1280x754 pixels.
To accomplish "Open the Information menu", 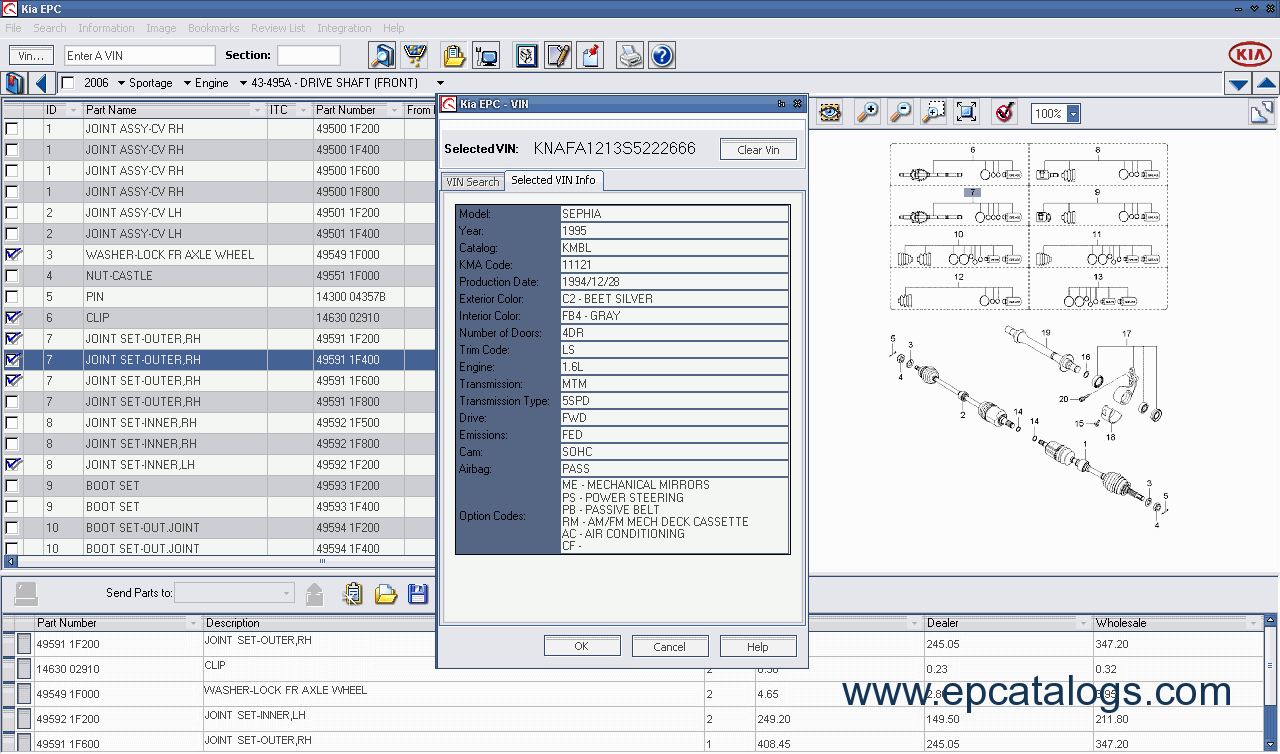I will (x=106, y=28).
